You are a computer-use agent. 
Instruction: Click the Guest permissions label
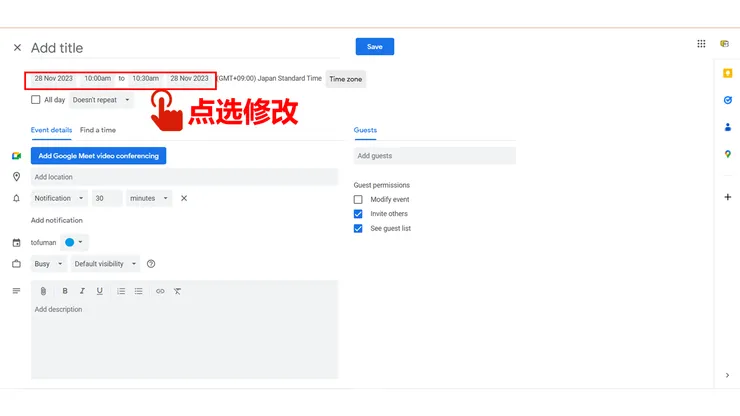click(382, 185)
